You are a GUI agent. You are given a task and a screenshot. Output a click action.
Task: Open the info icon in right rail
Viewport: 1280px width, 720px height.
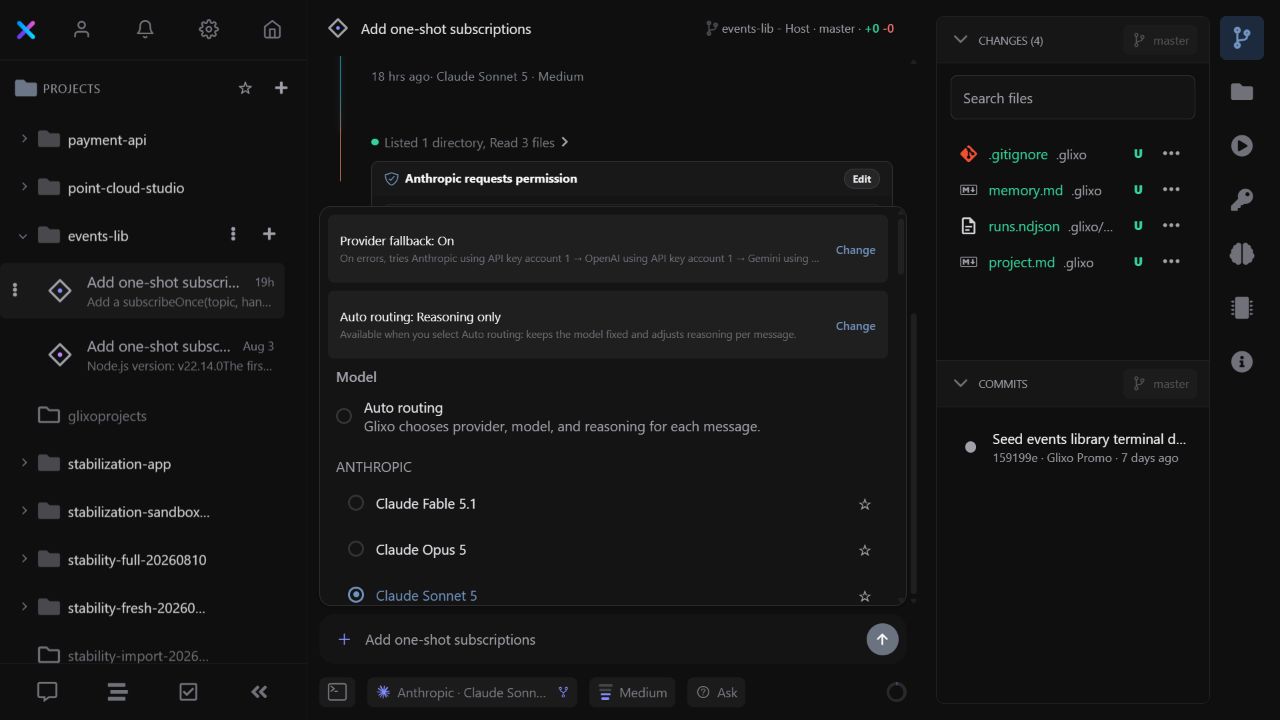pos(1242,362)
